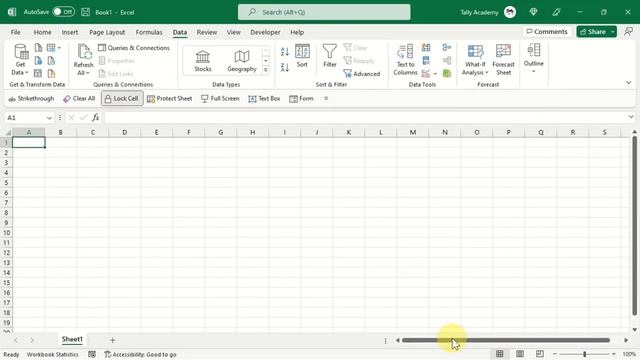Sort A to Z ascending
The width and height of the screenshot is (640, 360).
[285, 51]
